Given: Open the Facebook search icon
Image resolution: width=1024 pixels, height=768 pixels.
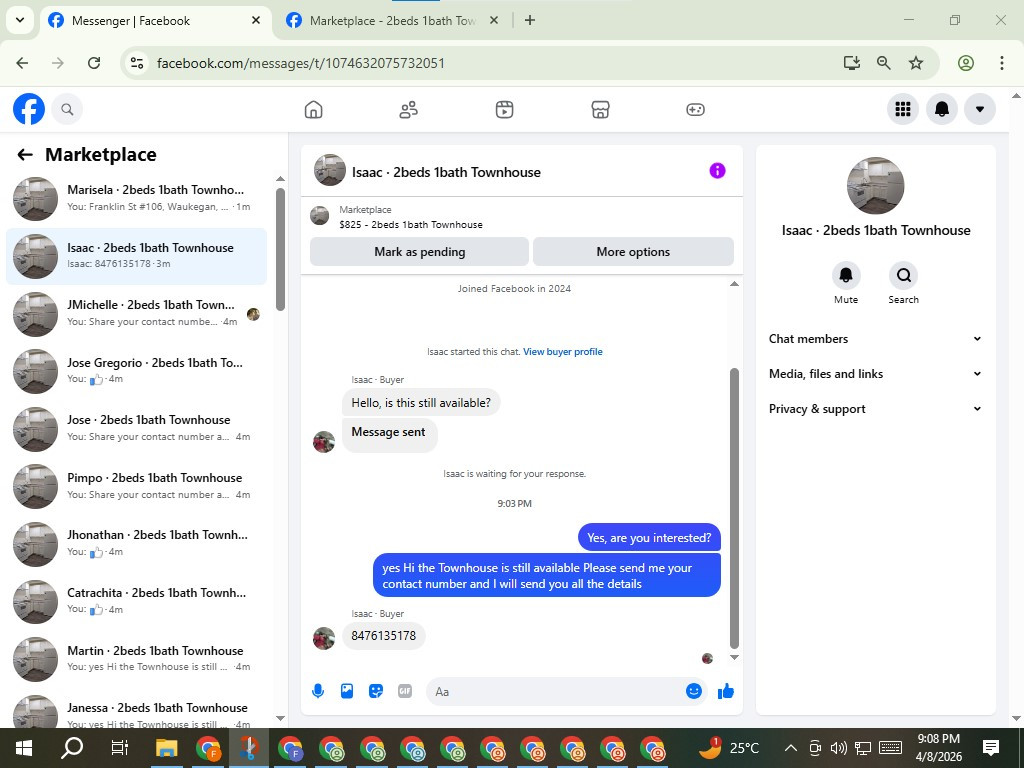Looking at the screenshot, I should tap(67, 109).
